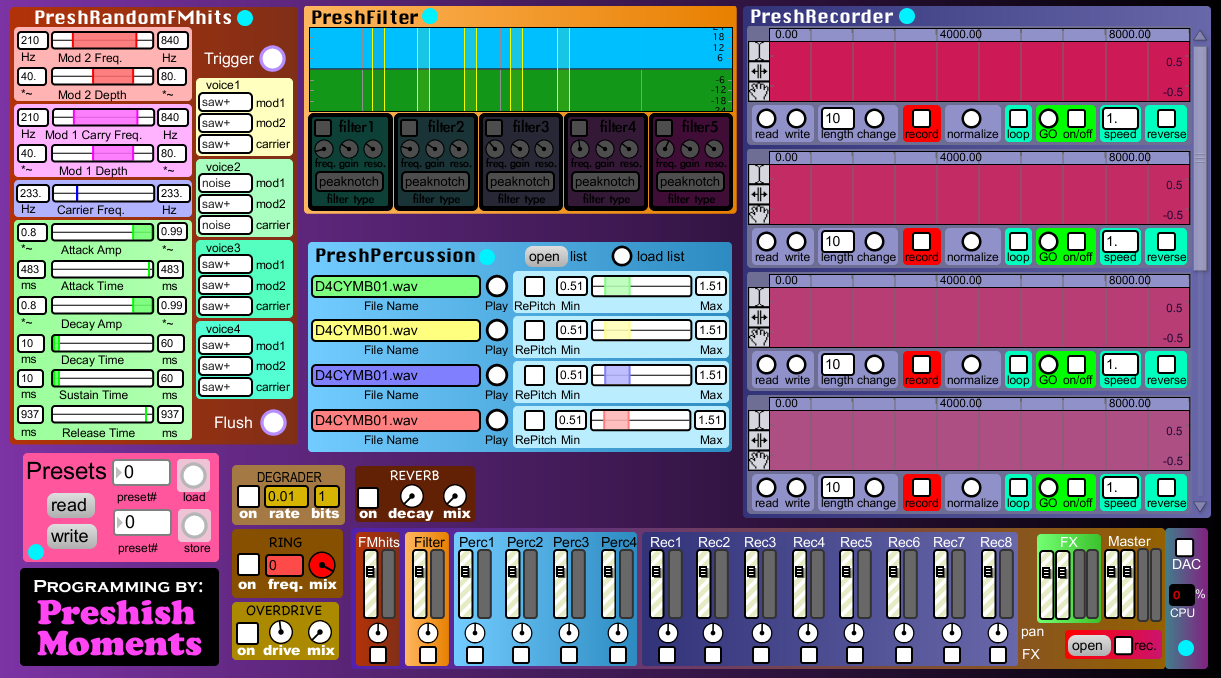Click the green D4CYMB01.wav file name field

[x=396, y=286]
